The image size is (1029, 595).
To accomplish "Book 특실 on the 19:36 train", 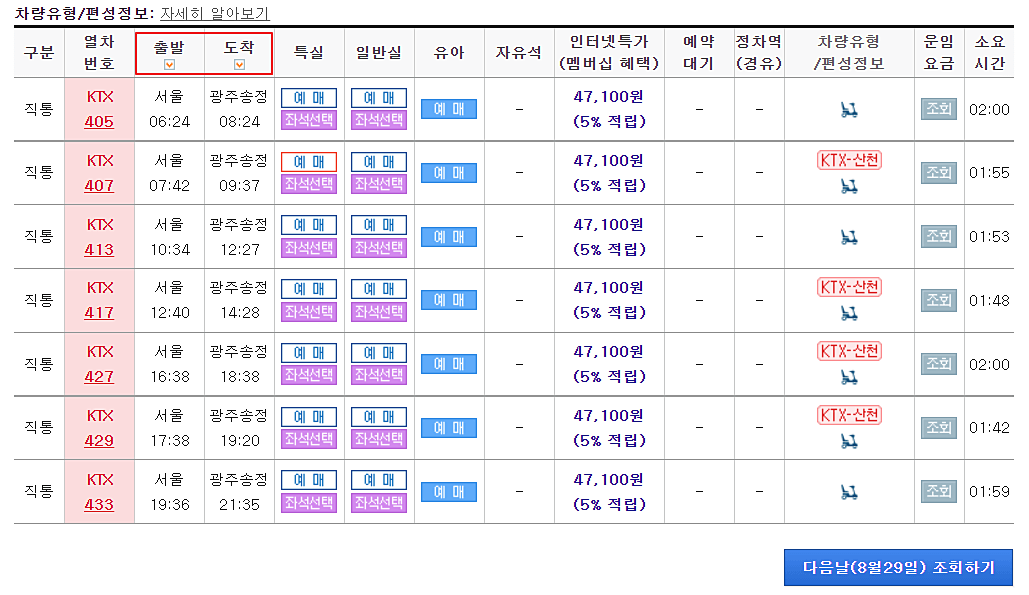I will (309, 480).
